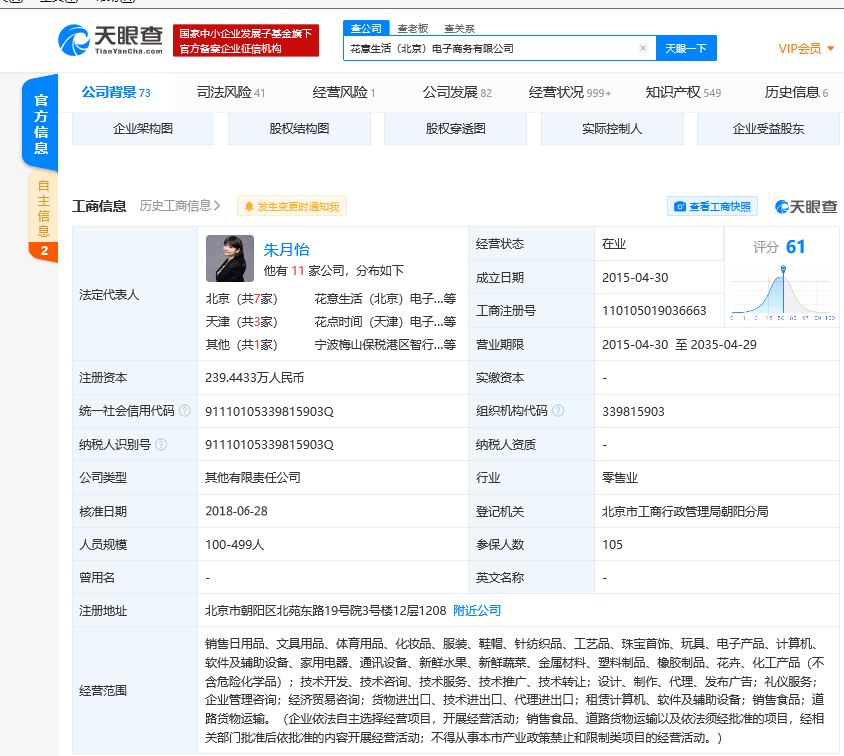Click 北京（共7家） region count
The width and height of the screenshot is (844, 756).
242,299
